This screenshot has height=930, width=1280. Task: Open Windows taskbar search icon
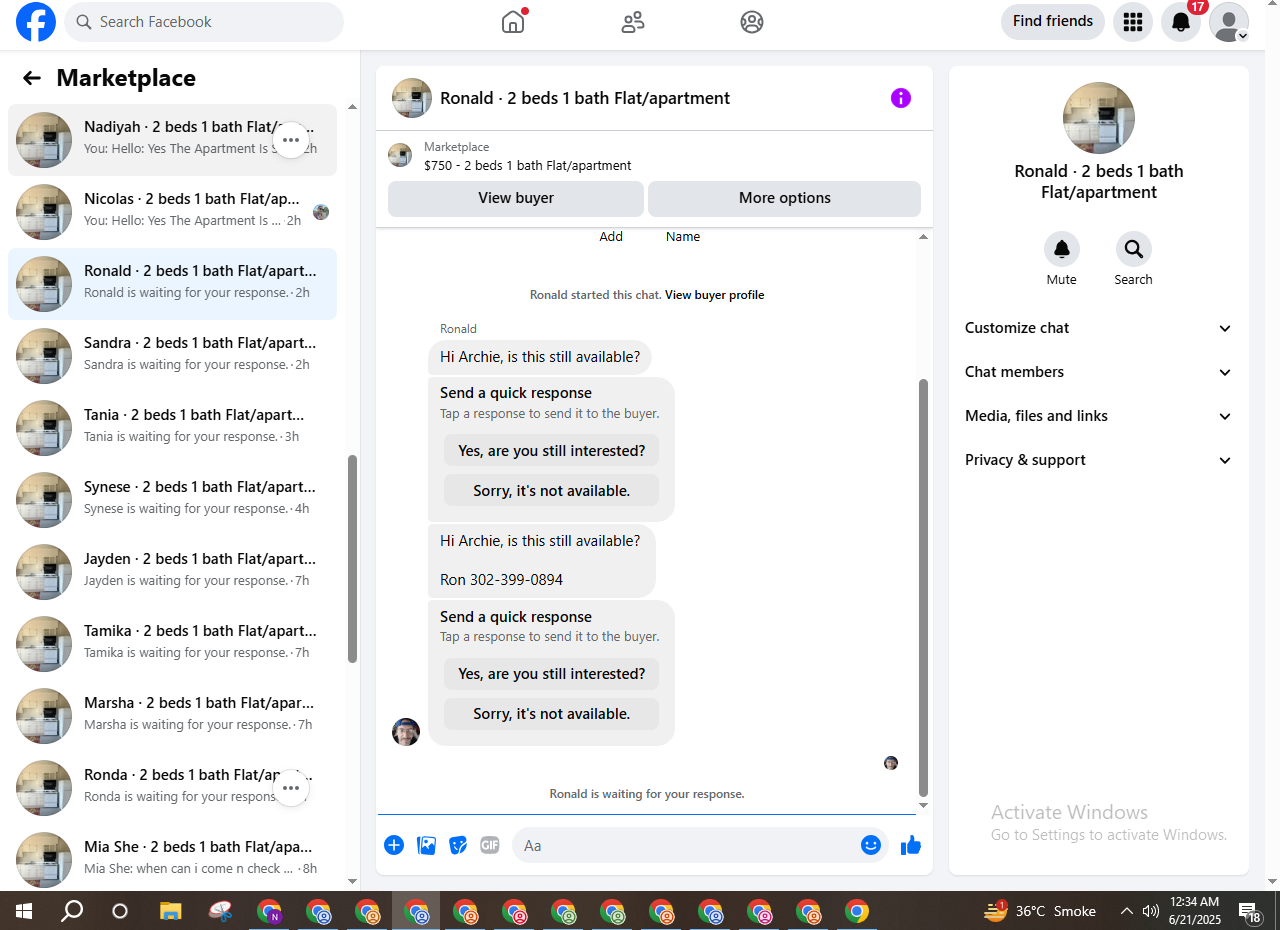[x=72, y=912]
